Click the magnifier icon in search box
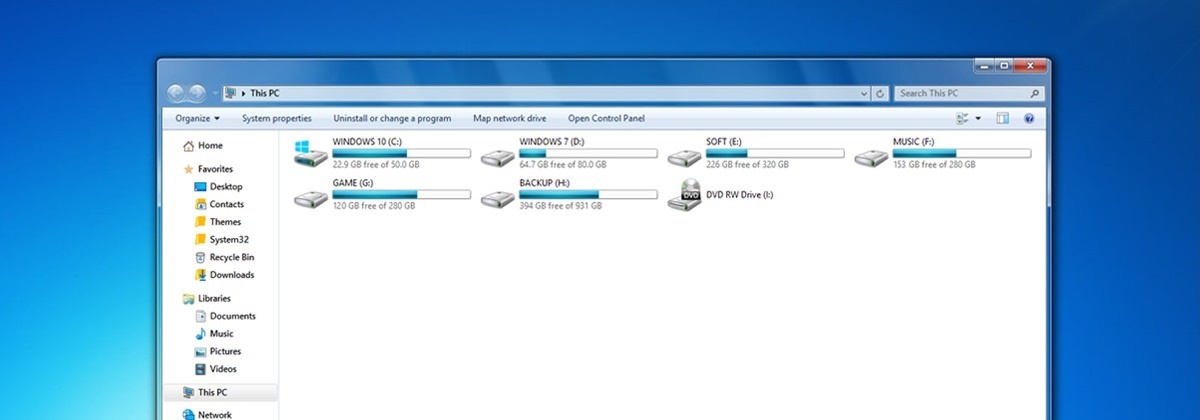This screenshot has height=420, width=1200. click(x=1035, y=93)
